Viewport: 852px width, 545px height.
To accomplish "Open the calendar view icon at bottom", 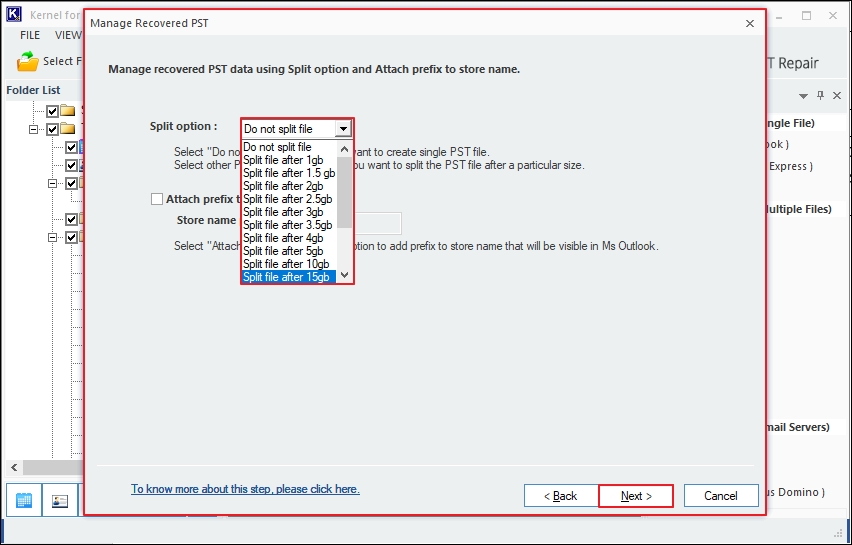I will (24, 500).
